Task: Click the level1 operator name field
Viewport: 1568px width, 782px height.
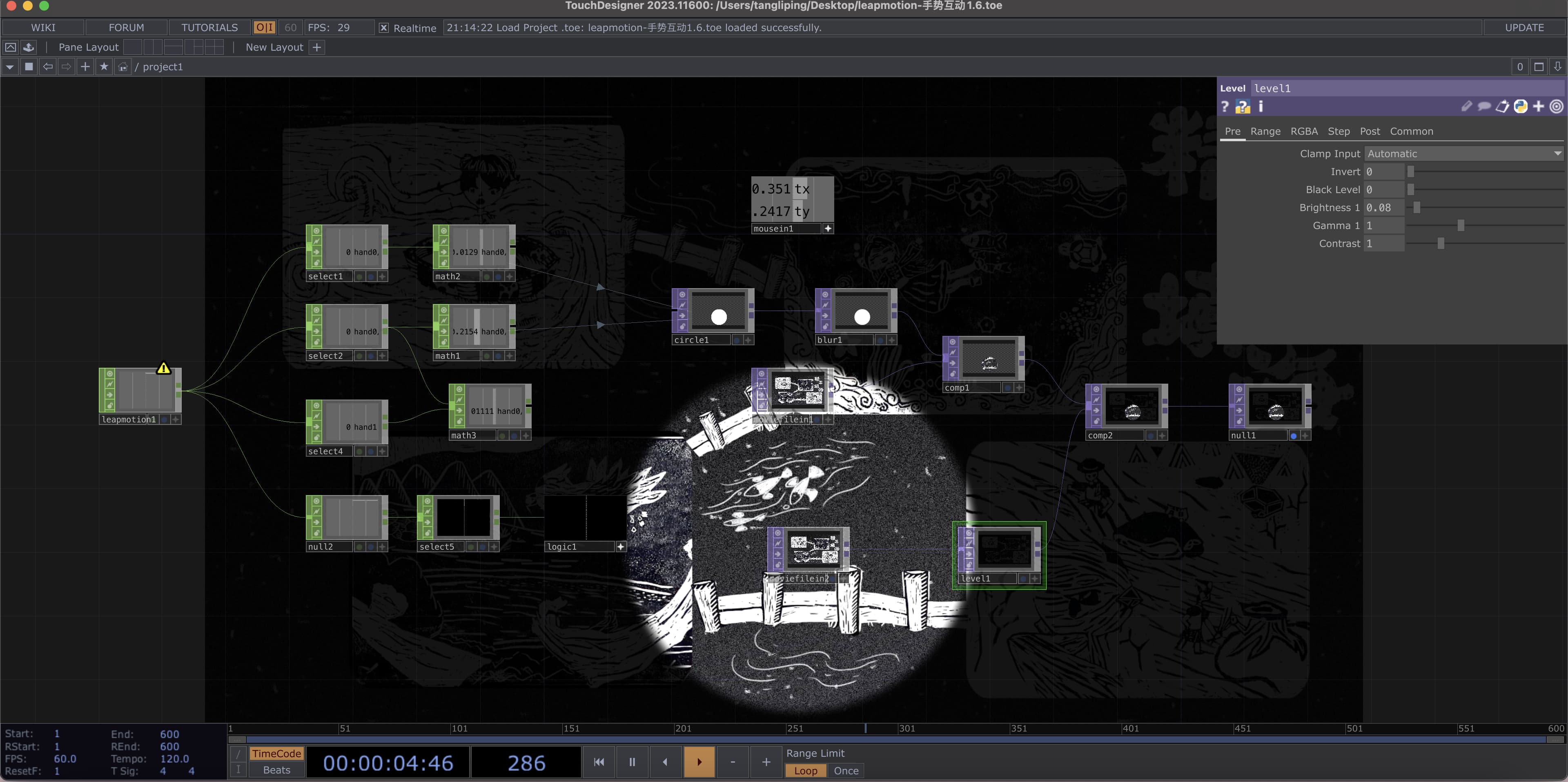Action: [x=1408, y=88]
